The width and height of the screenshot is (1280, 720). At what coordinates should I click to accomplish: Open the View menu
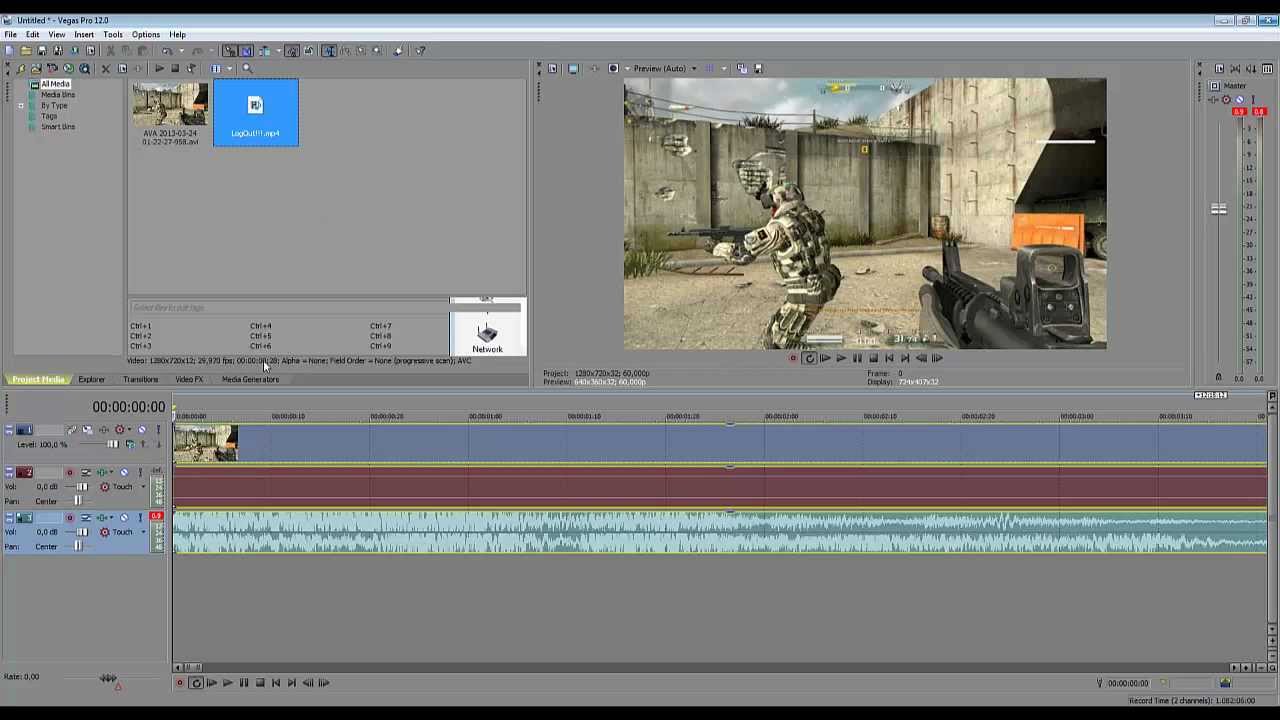click(57, 34)
